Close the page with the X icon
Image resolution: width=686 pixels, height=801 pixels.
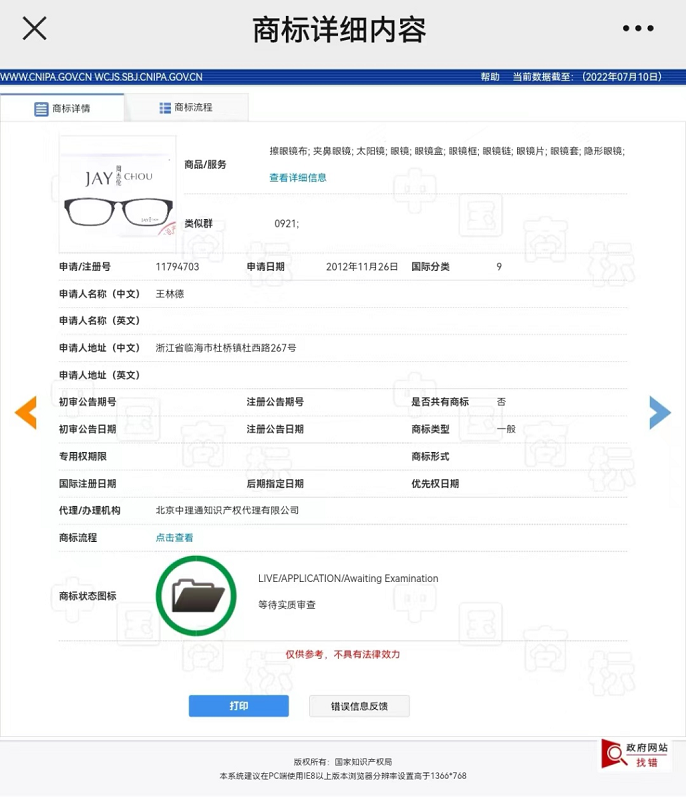pos(34,29)
